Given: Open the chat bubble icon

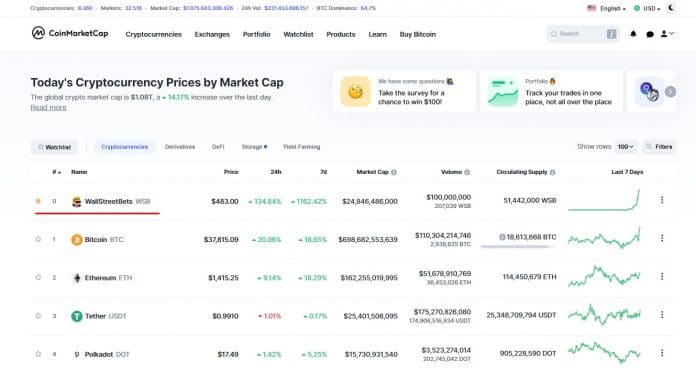Looking at the screenshot, I should click(x=650, y=34).
